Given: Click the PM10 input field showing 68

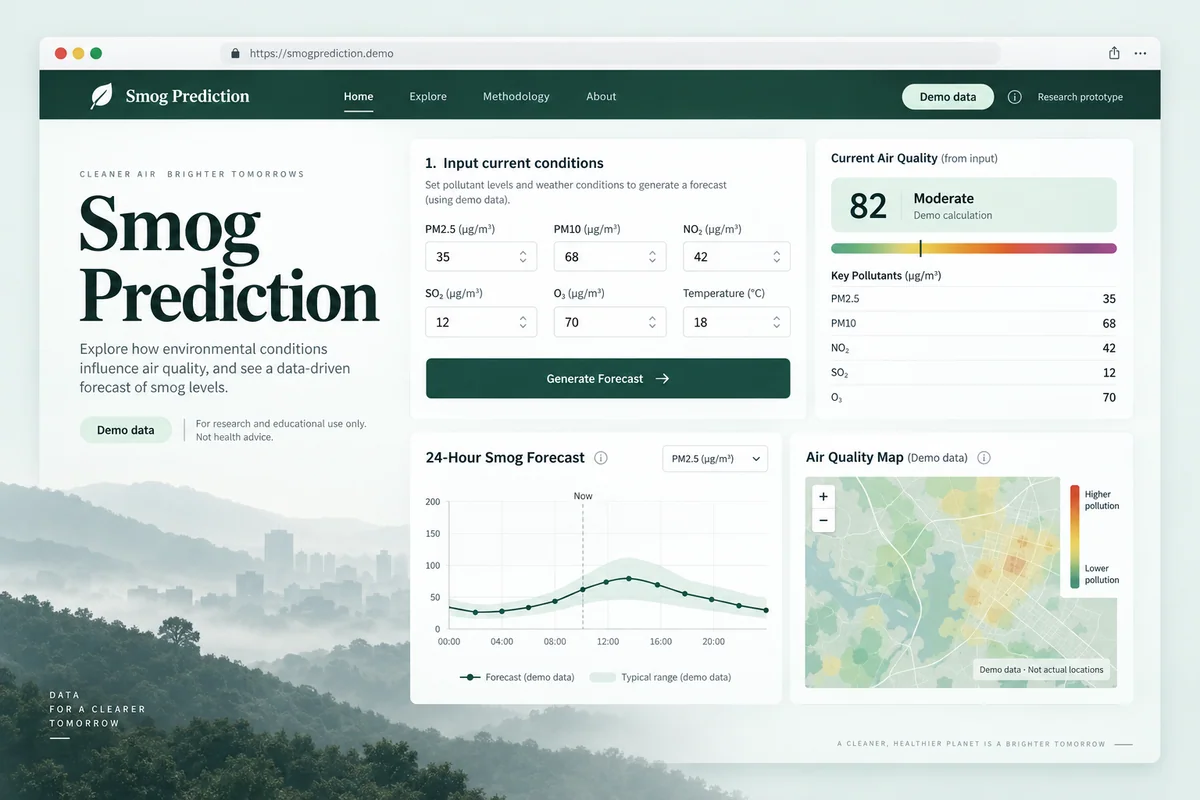Looking at the screenshot, I should (609, 257).
